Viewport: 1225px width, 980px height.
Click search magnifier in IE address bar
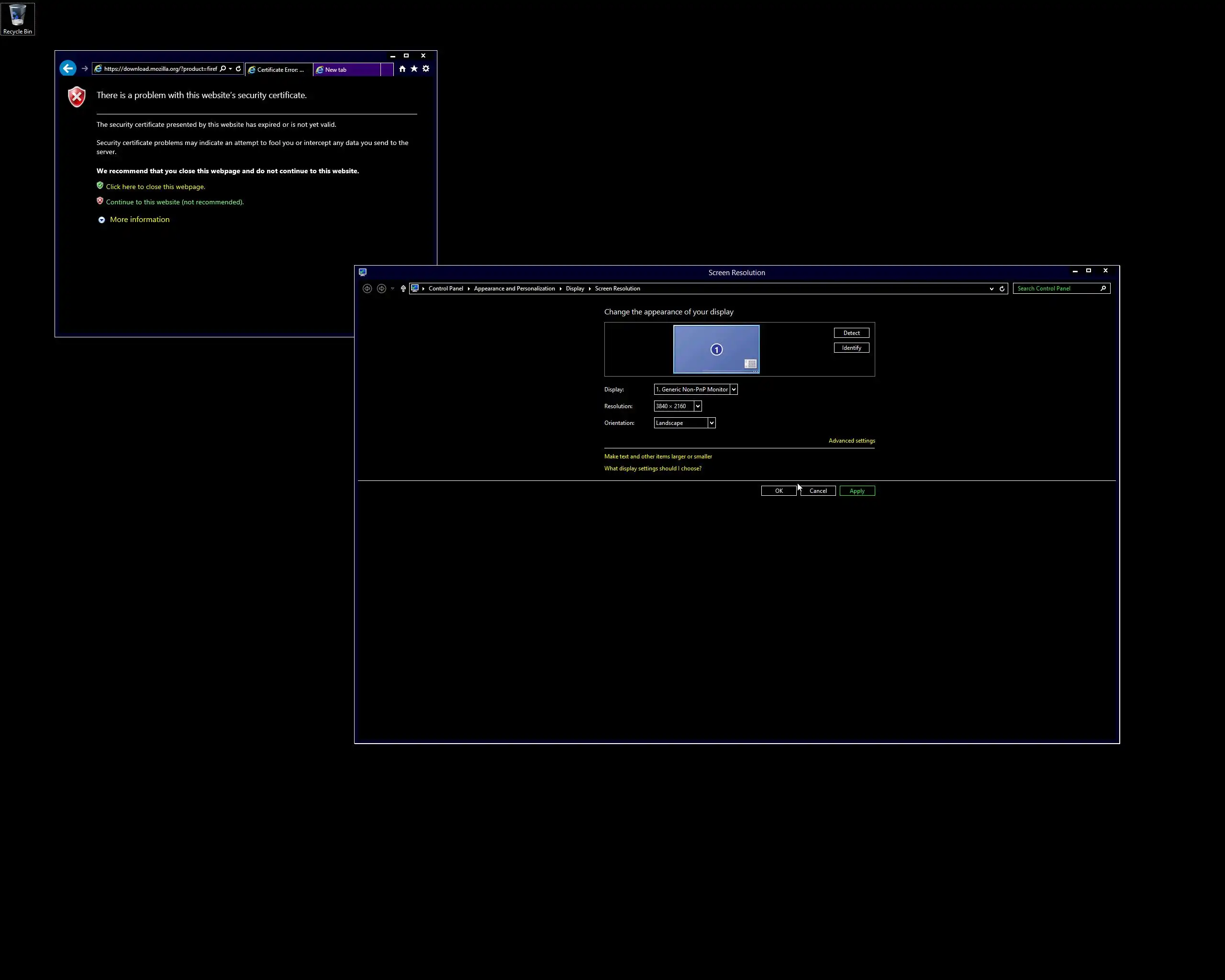tap(223, 69)
